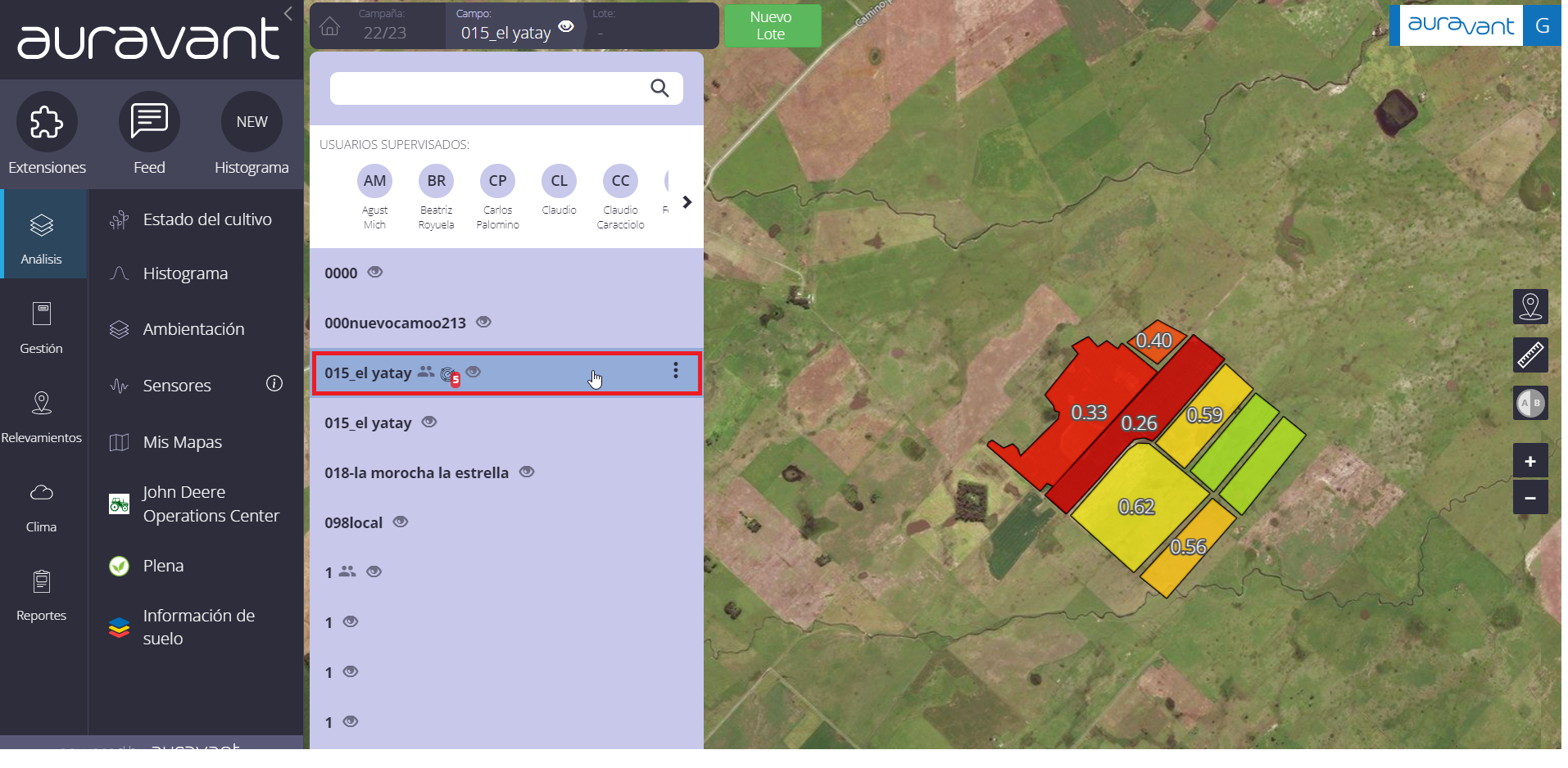Select the dark red lot labeled 0.26

[x=1139, y=423]
